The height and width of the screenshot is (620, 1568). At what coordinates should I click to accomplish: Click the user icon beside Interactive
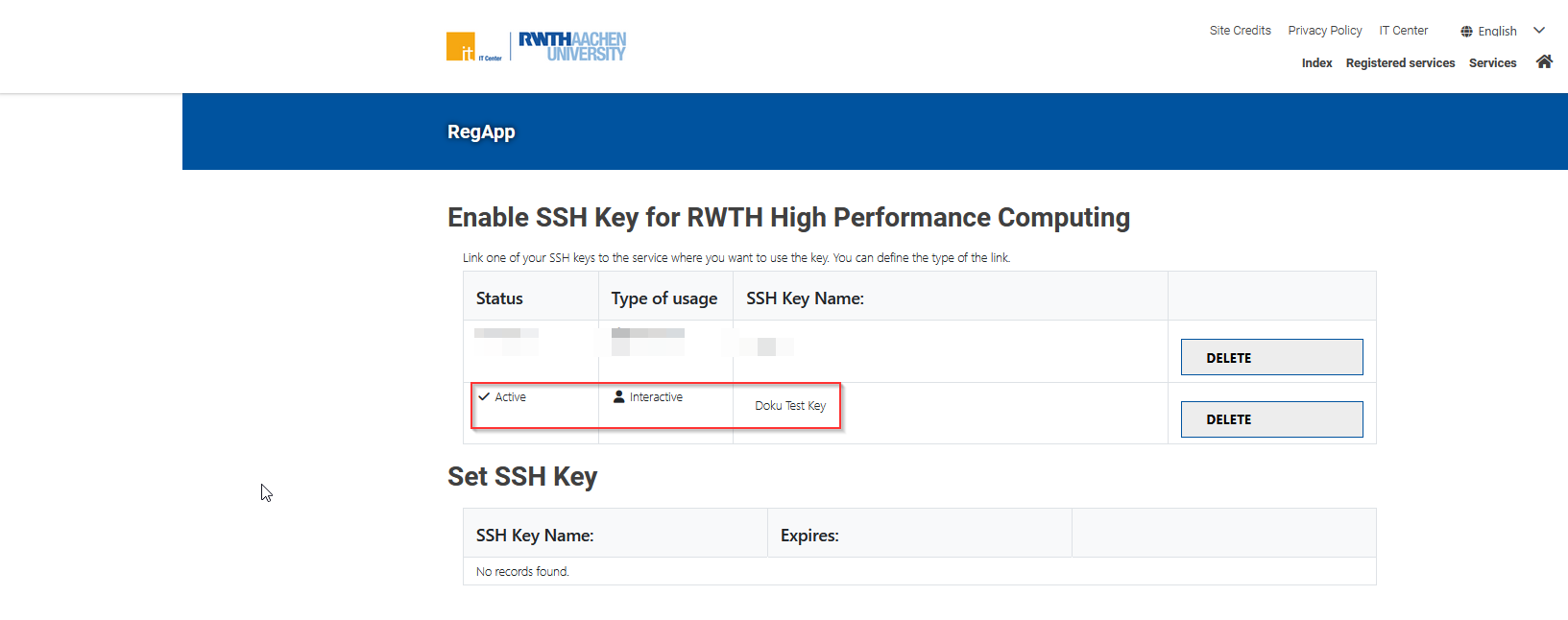tap(619, 396)
